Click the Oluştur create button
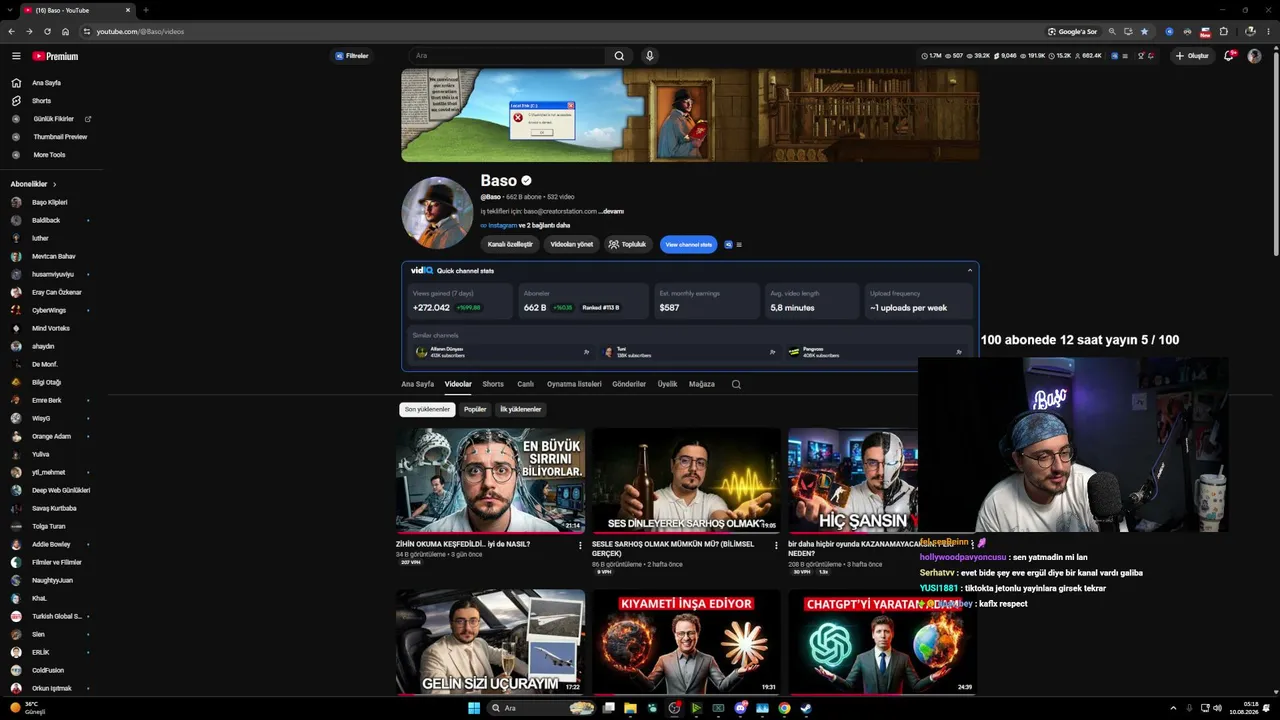The height and width of the screenshot is (720, 1280). click(x=1192, y=56)
